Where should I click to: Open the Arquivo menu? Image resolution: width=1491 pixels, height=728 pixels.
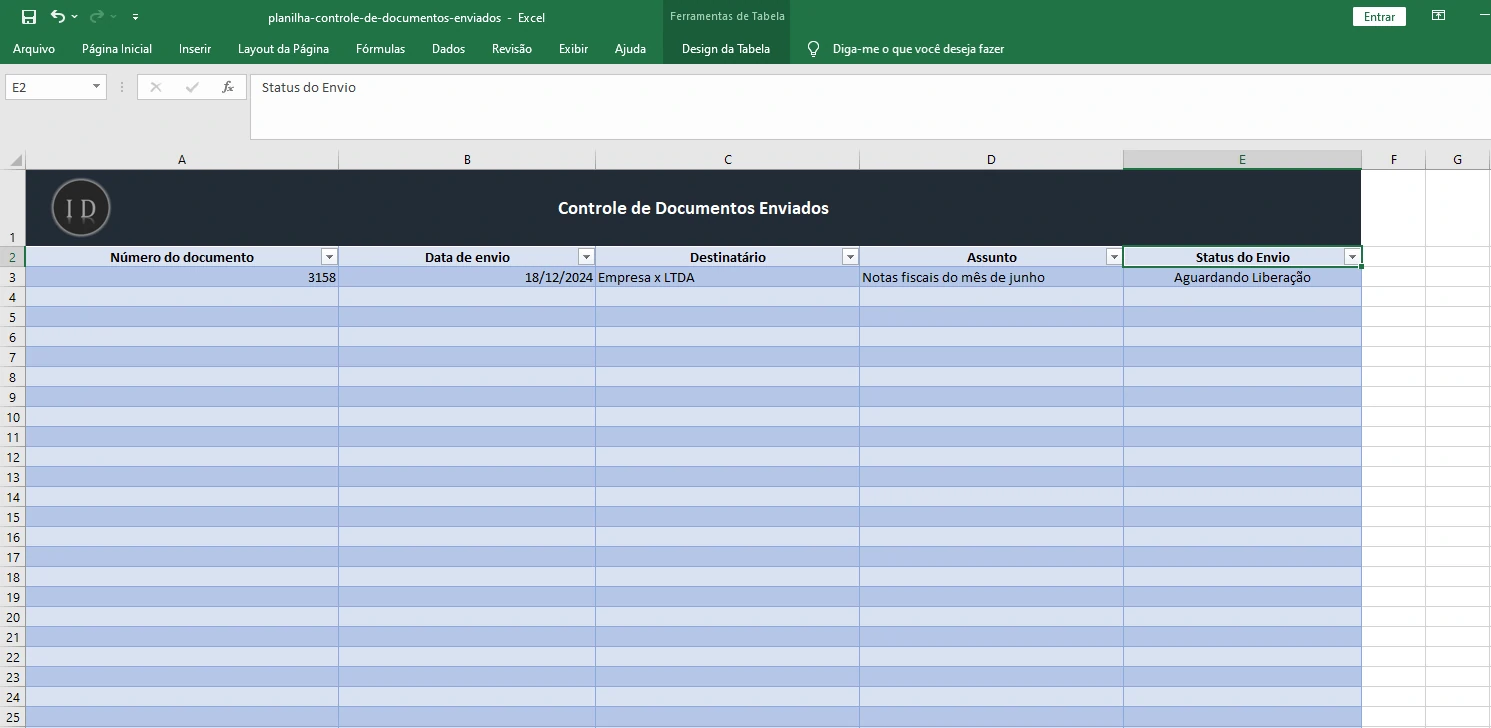(34, 48)
